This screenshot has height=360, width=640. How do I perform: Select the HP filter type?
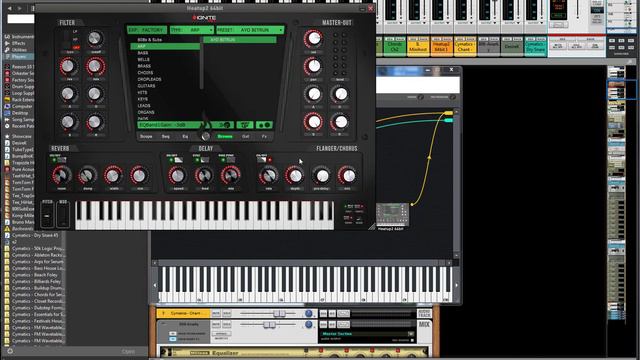point(75,39)
